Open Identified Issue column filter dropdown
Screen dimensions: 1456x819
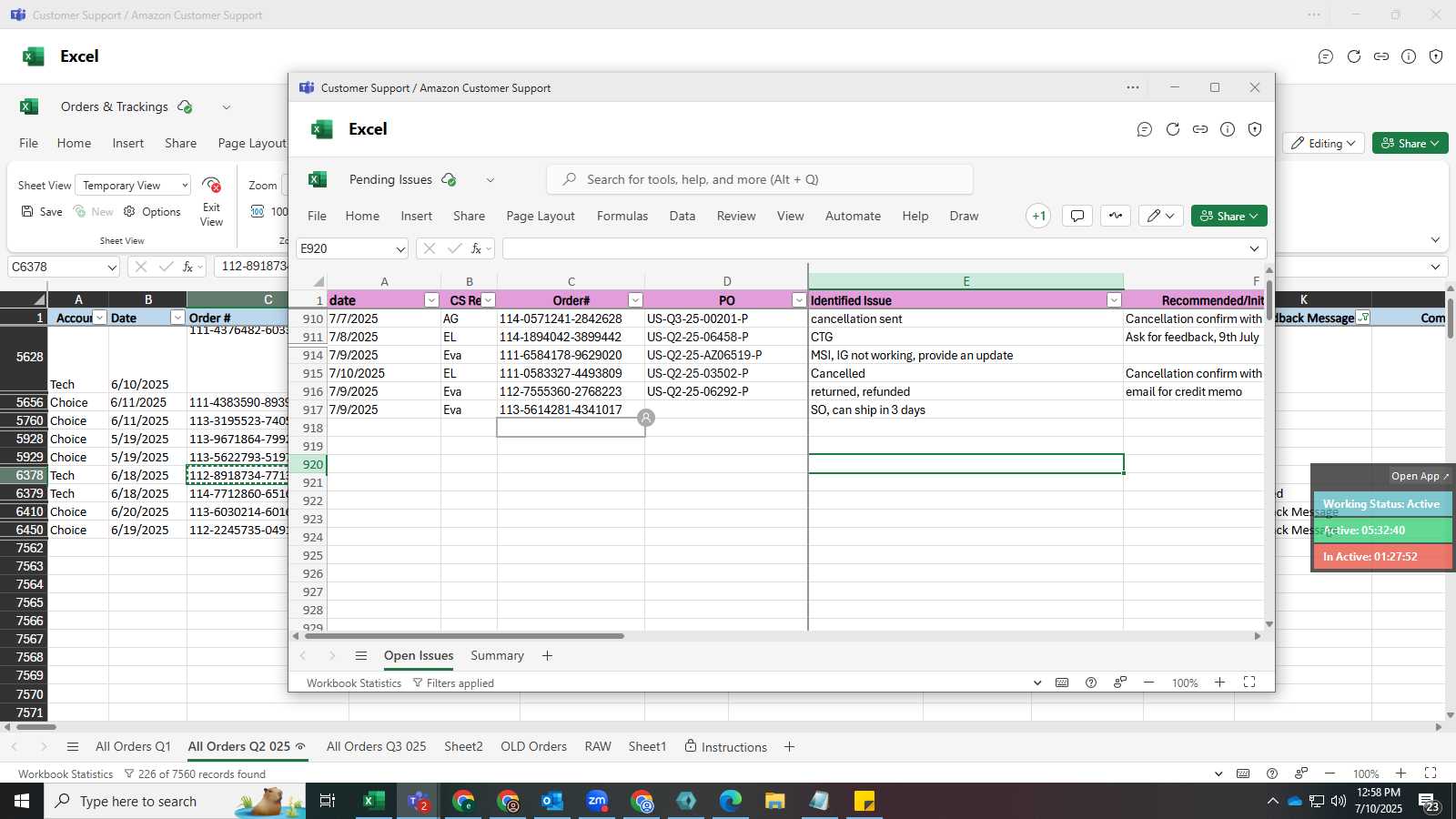pos(1114,300)
